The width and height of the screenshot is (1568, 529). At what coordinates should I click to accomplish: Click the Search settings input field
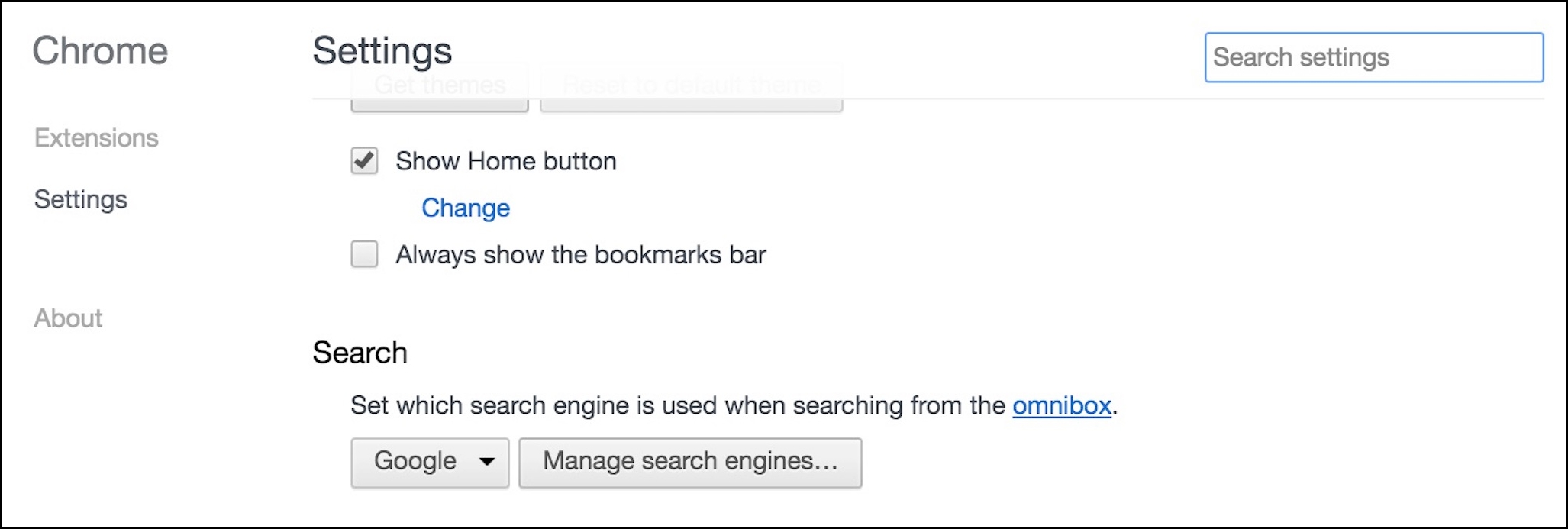tap(1373, 57)
